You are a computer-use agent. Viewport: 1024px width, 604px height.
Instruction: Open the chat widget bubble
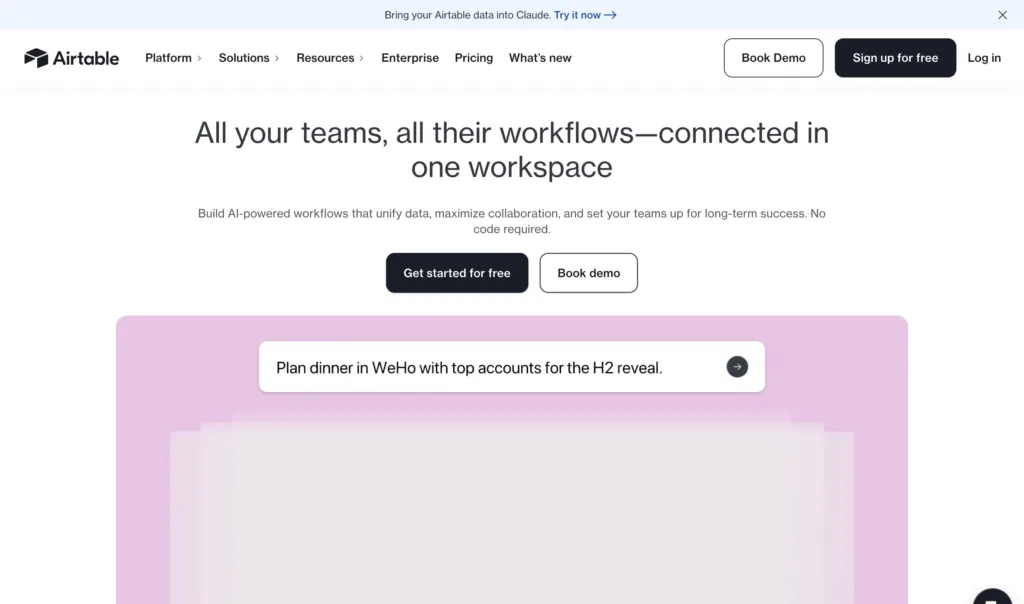[x=993, y=597]
